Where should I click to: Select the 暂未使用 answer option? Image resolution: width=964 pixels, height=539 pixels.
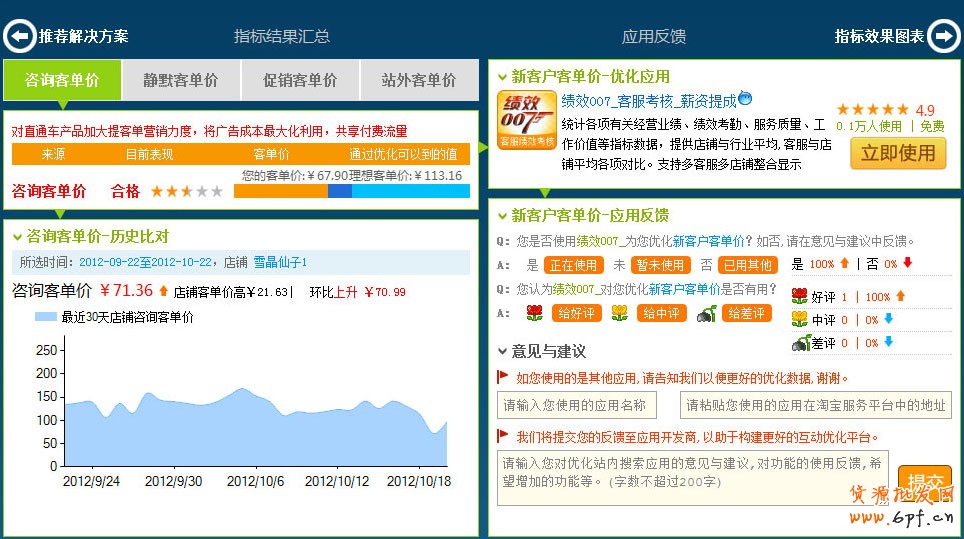[660, 265]
